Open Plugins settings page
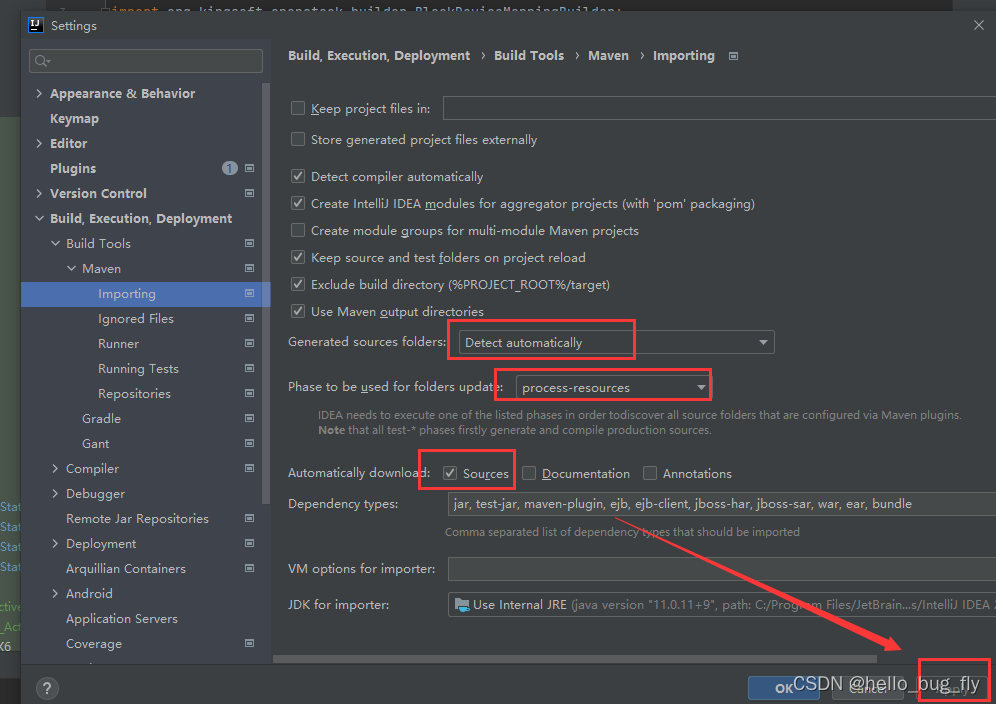This screenshot has width=996, height=704. [73, 168]
